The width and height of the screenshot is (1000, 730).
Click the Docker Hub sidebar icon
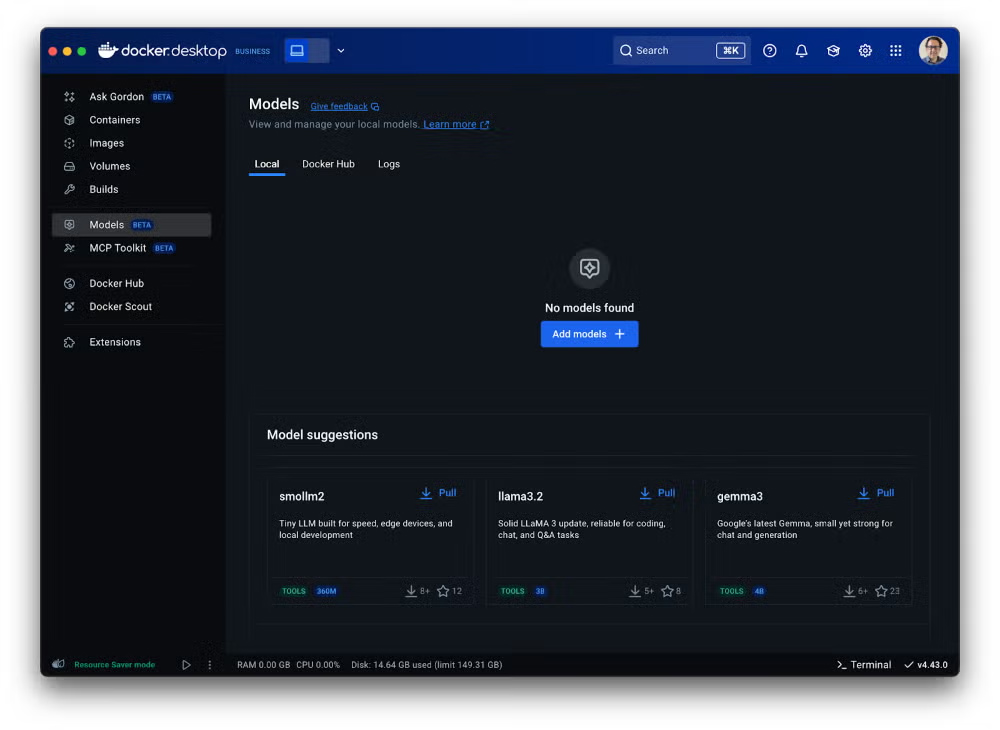[70, 284]
